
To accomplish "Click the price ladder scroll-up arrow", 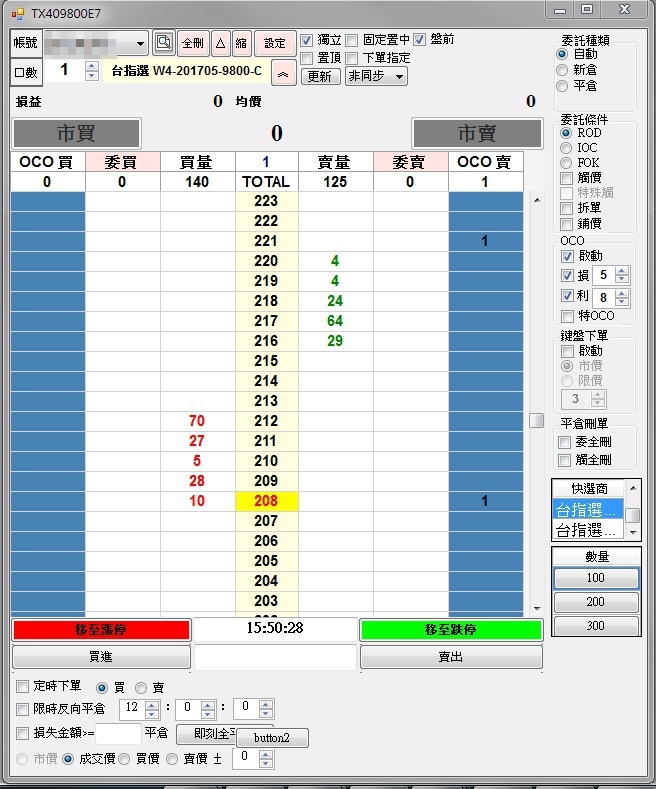I will coord(537,200).
